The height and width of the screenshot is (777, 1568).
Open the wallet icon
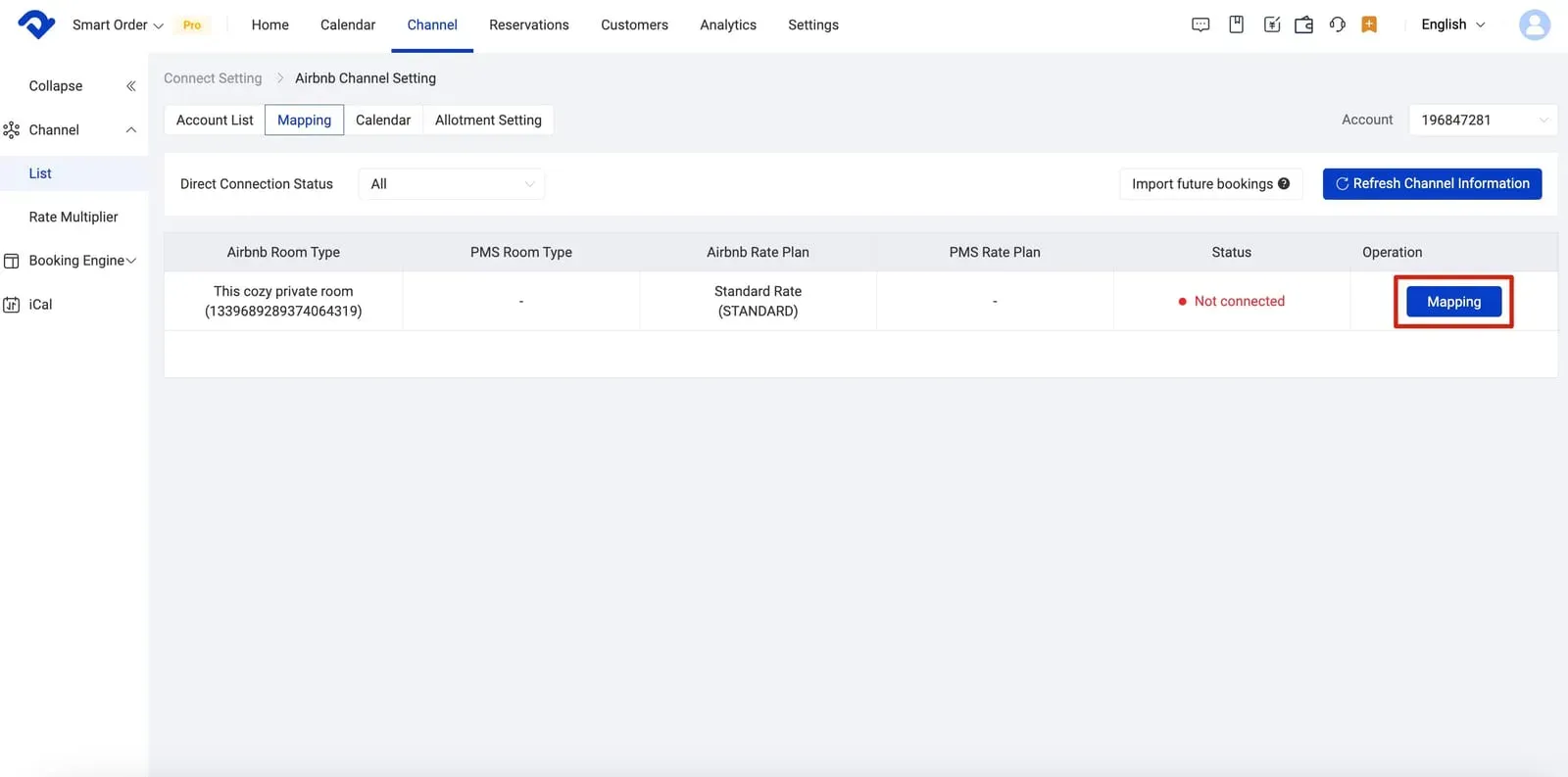click(1303, 24)
